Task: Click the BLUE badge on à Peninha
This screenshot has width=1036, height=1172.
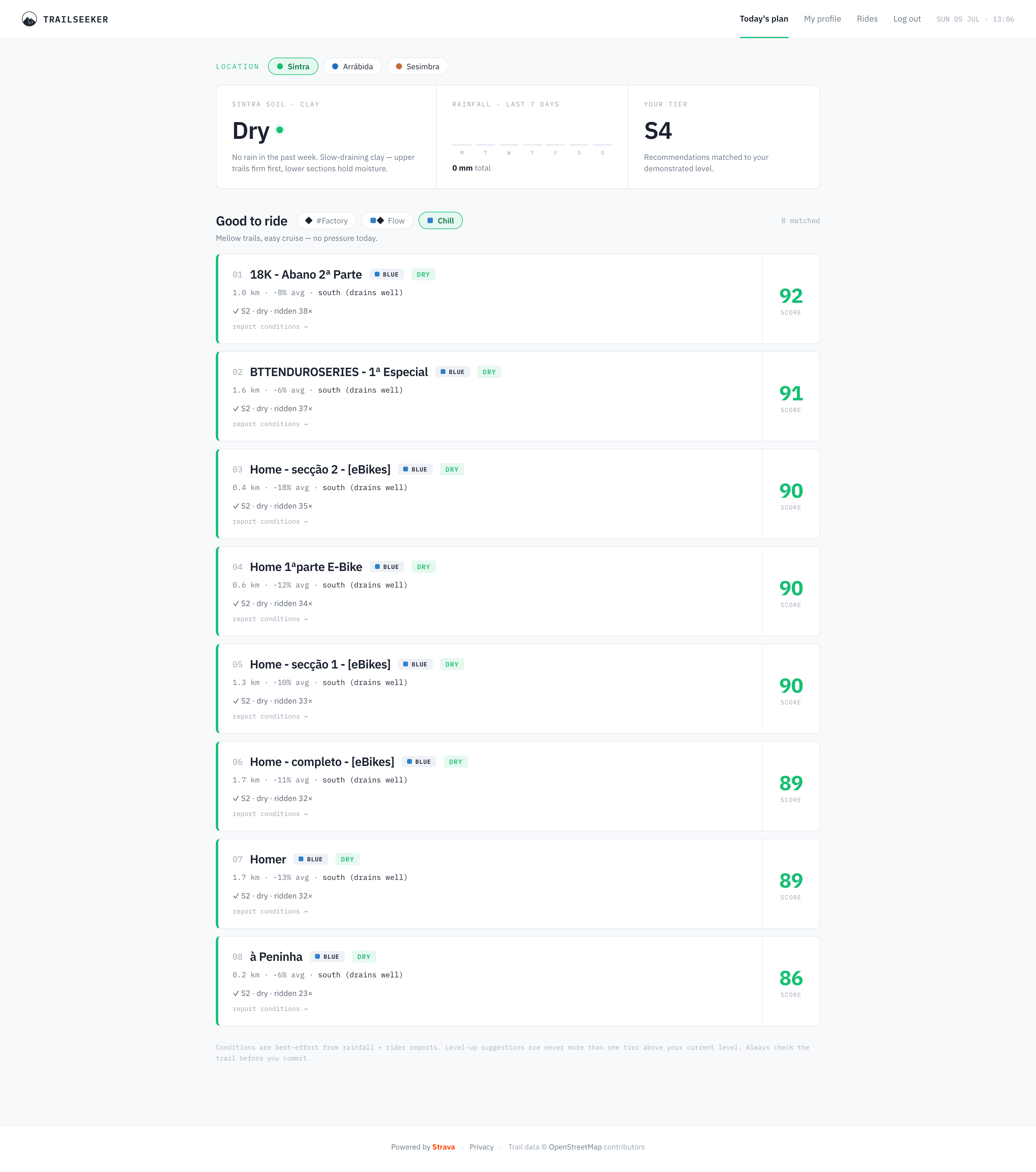Action: [x=327, y=957]
